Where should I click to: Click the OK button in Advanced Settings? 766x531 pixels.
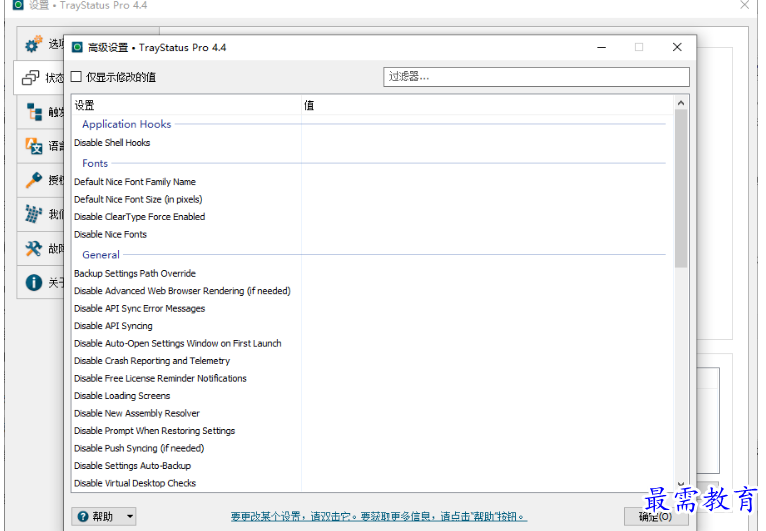pos(656,516)
